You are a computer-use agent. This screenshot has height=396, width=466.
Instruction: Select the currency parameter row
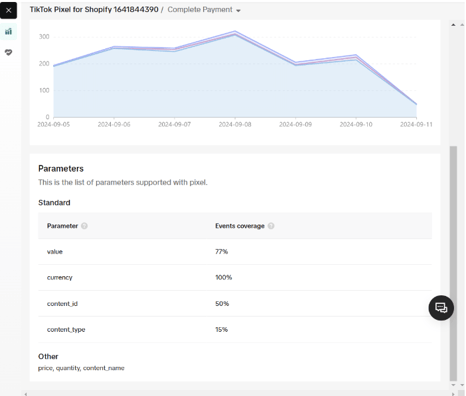235,278
